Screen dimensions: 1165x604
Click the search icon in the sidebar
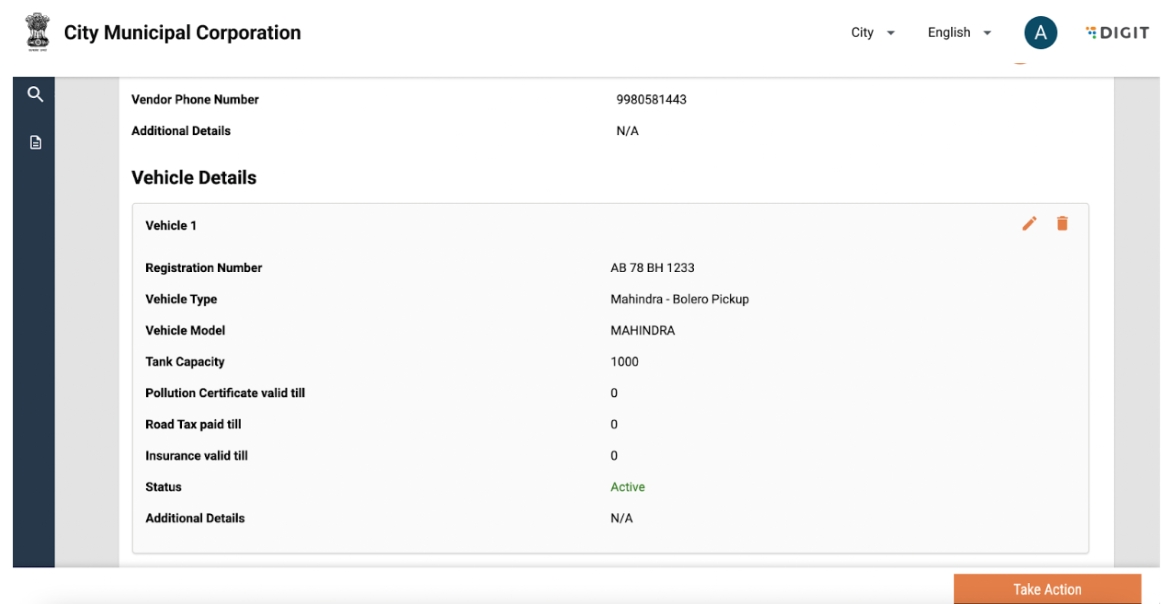35,95
